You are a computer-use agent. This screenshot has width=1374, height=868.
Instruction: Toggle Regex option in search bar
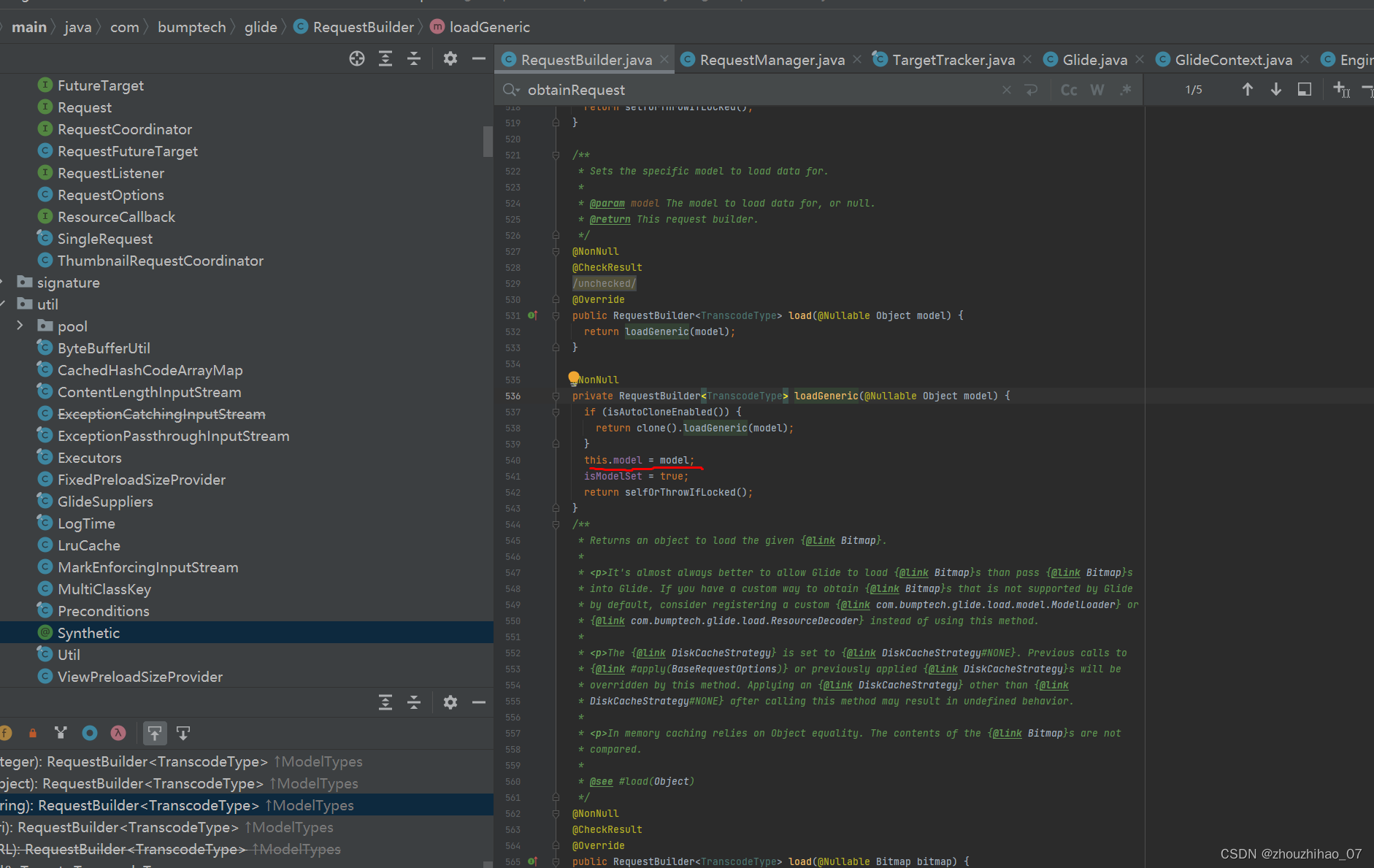click(x=1126, y=90)
